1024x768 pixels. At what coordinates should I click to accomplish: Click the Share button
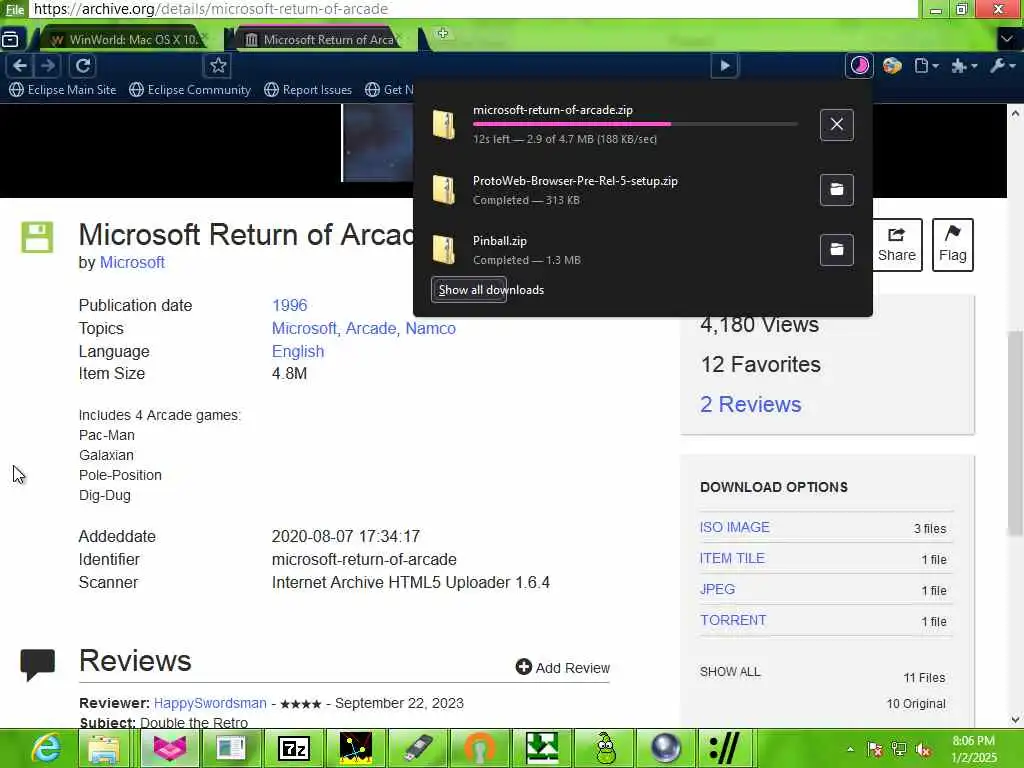click(897, 245)
